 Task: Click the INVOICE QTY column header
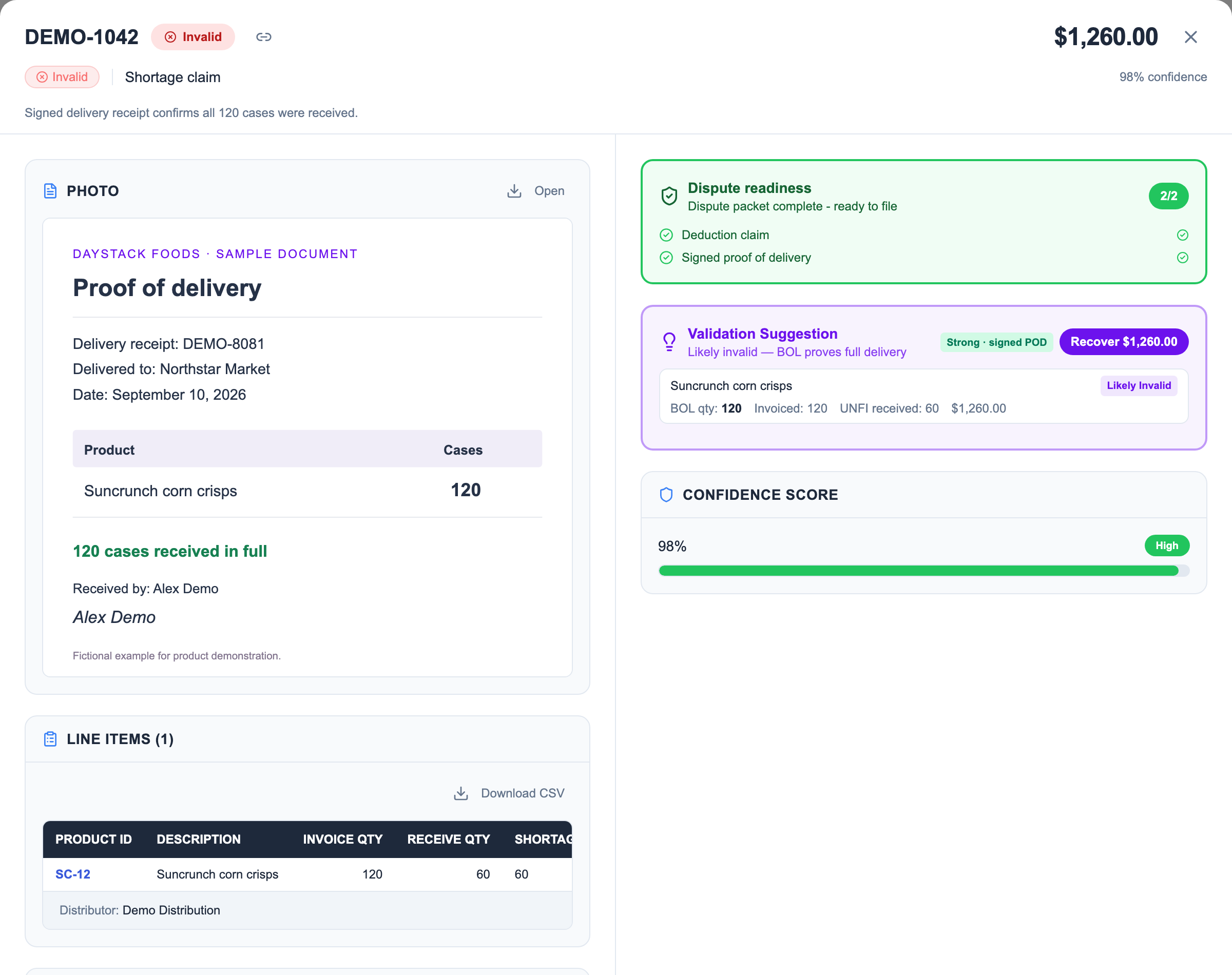(342, 840)
